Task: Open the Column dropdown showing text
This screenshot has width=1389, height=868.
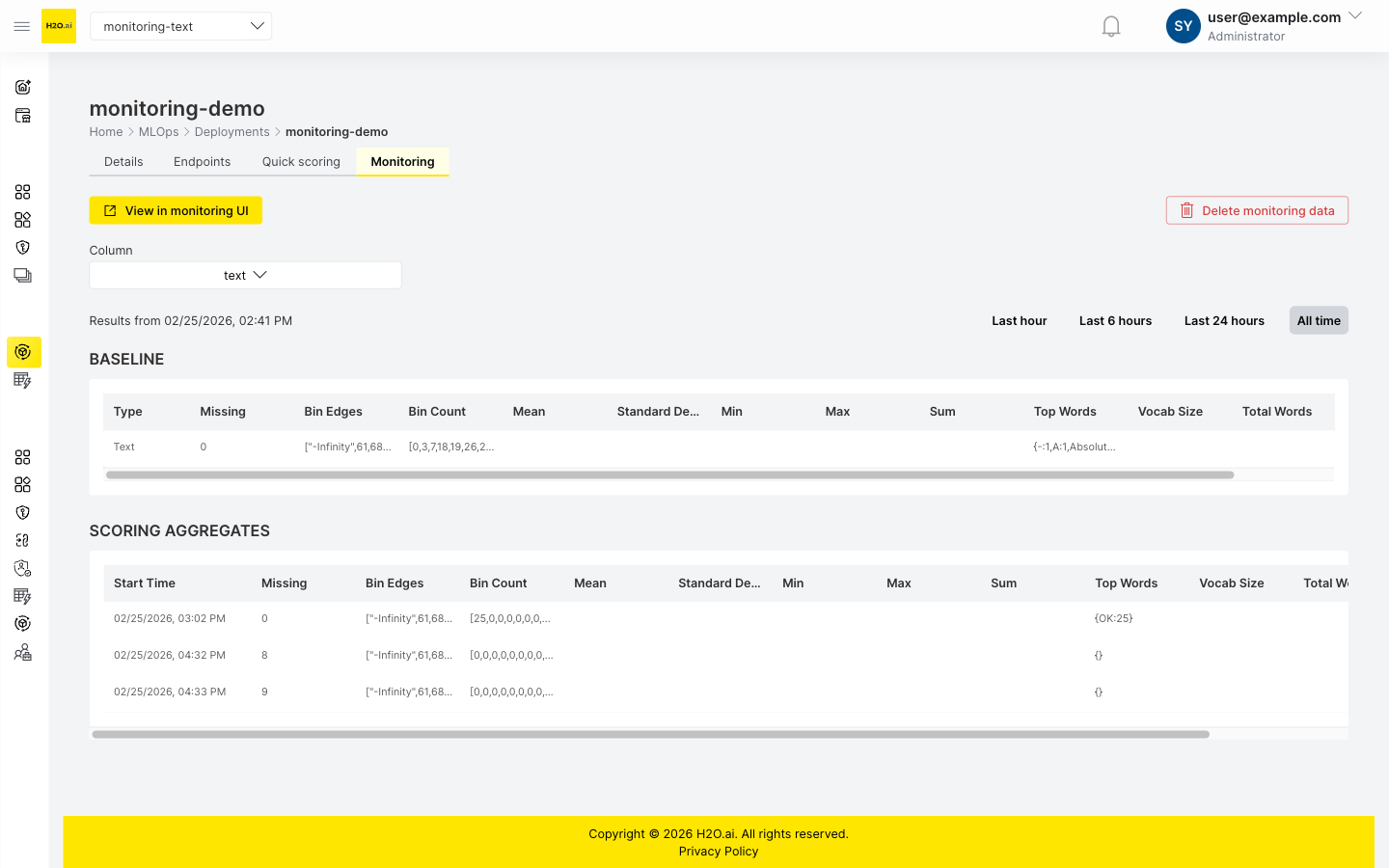Action: [245, 275]
